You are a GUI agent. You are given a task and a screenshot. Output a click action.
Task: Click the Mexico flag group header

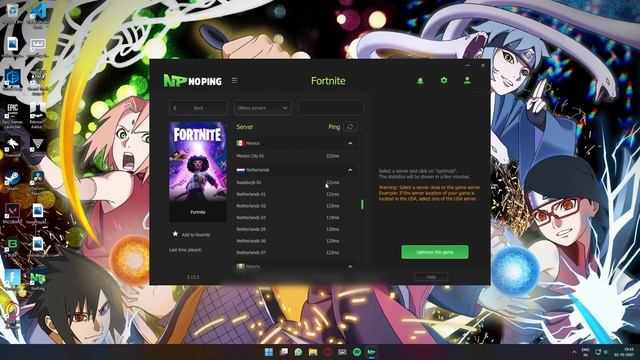click(296, 143)
